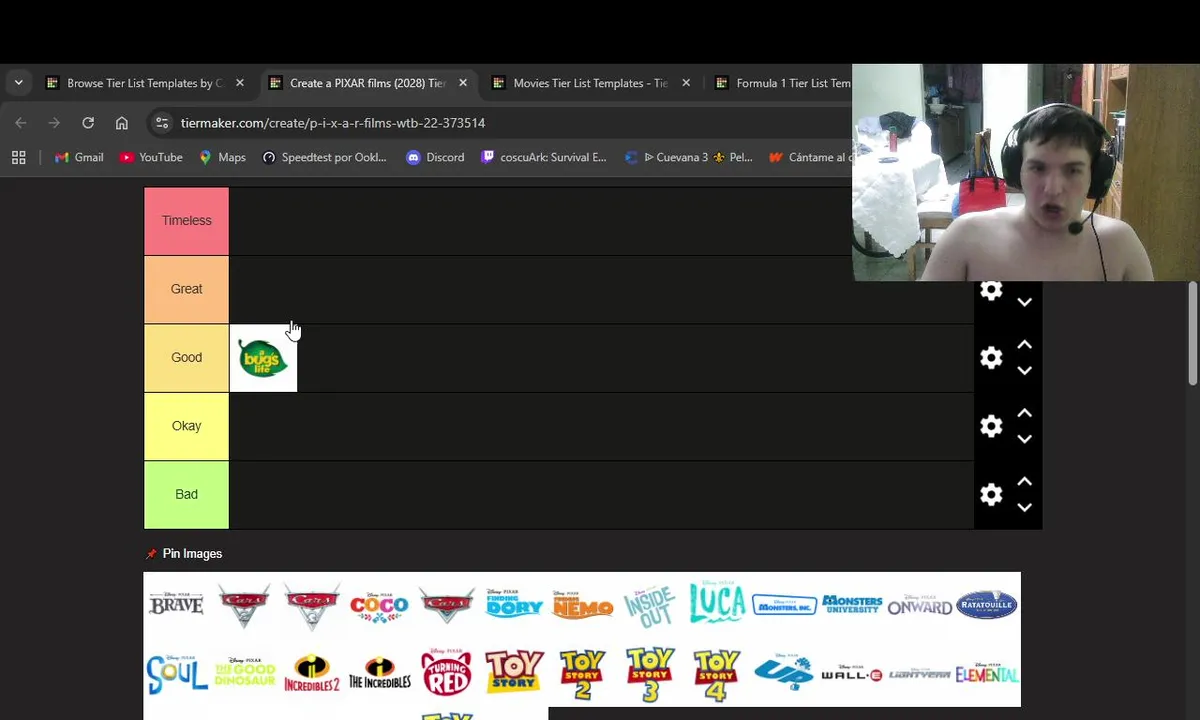Move the Bad tier up with chevron
Screen dimensions: 1200x720
(x=1024, y=481)
